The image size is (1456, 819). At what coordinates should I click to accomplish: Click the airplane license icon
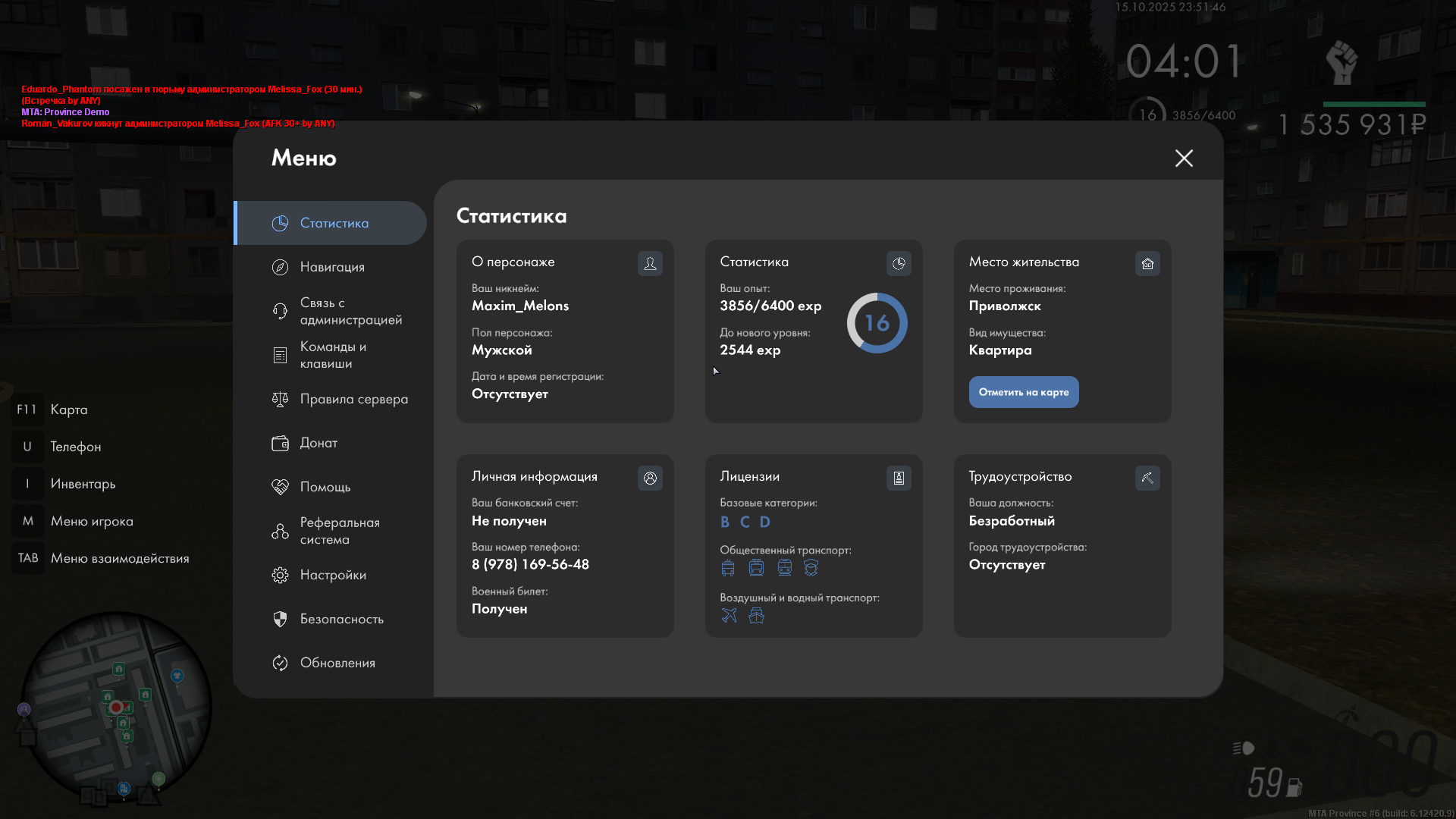pyautogui.click(x=729, y=615)
